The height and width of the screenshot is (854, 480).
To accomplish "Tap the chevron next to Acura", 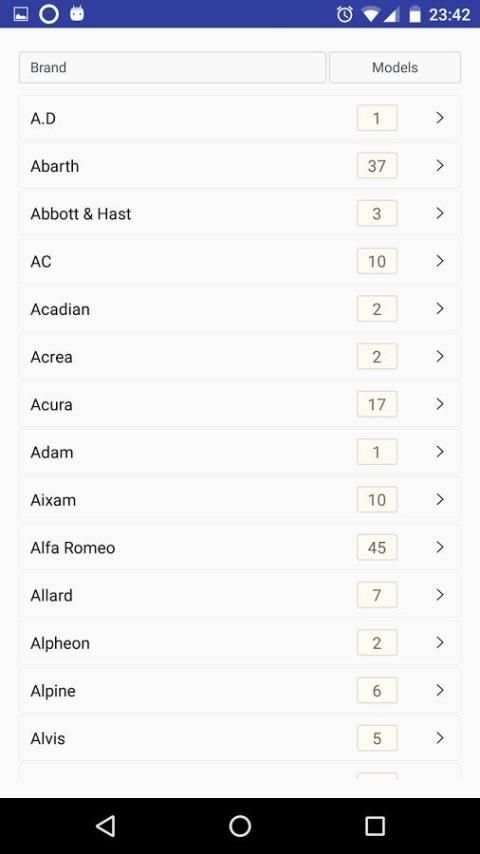I will click(440, 404).
